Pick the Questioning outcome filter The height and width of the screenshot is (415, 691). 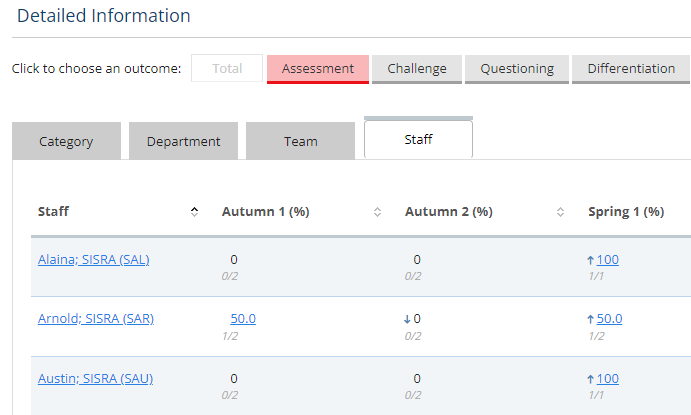coord(517,68)
